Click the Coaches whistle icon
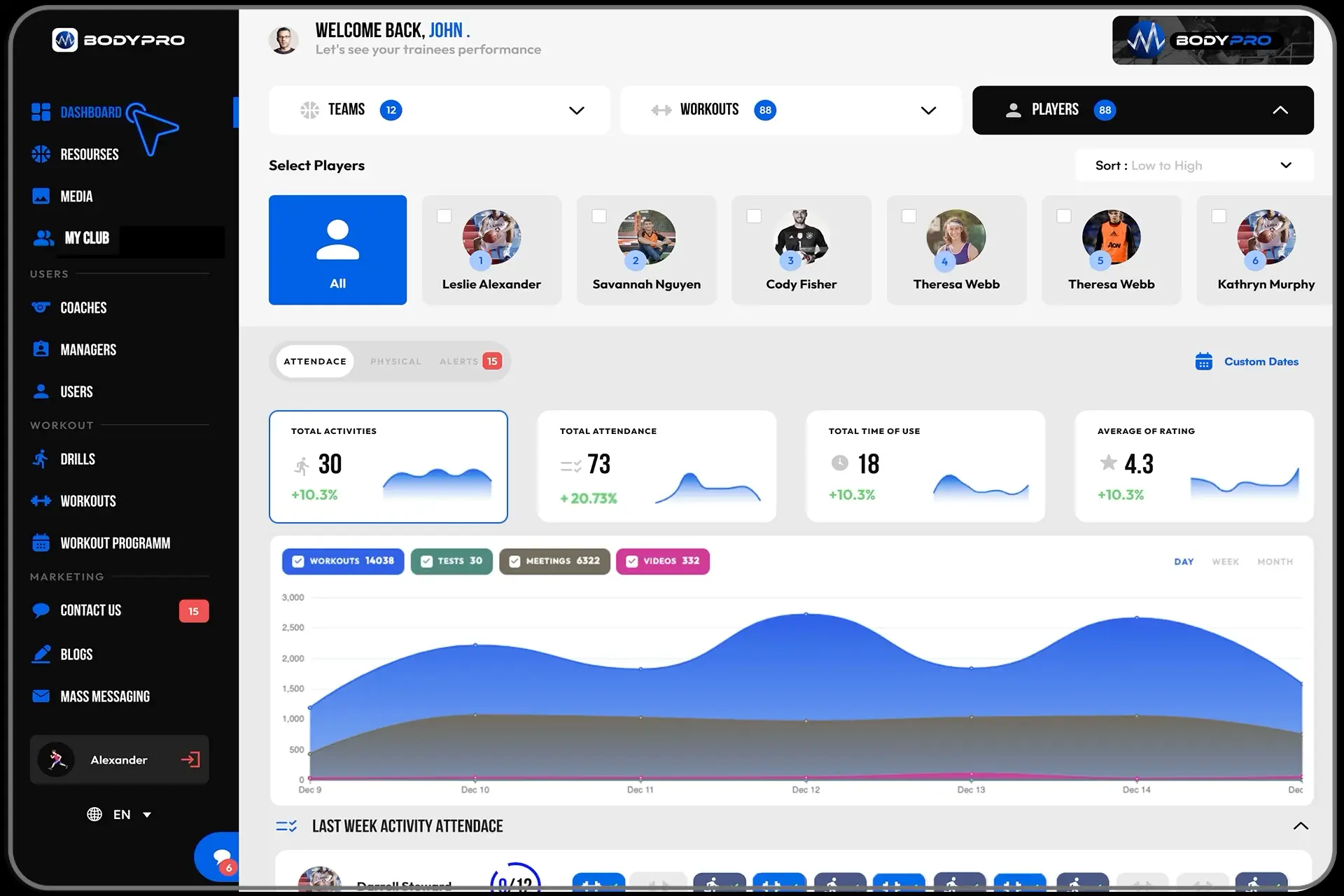 click(x=41, y=307)
